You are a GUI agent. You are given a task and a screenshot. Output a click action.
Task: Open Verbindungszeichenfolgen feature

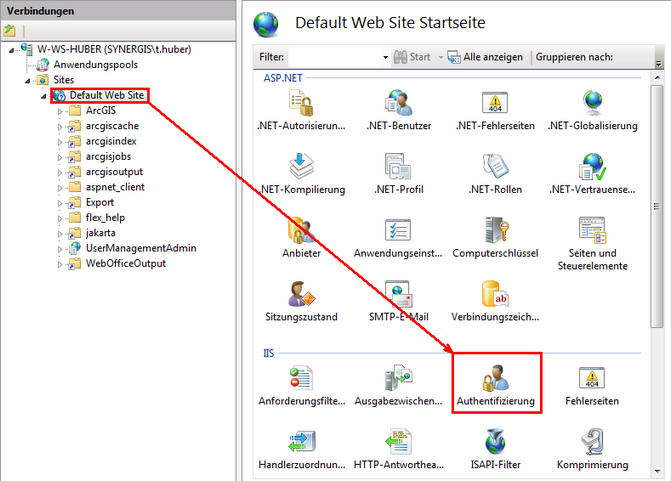click(495, 301)
